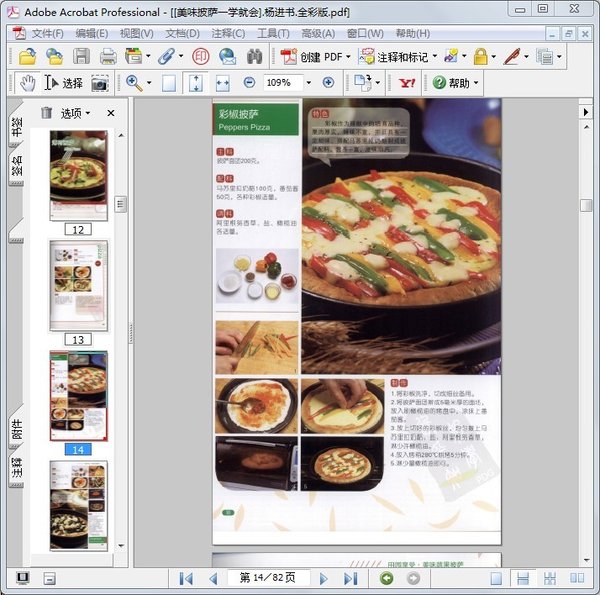Switch to single page layout
Screen dimensions: 600x595
(497, 578)
